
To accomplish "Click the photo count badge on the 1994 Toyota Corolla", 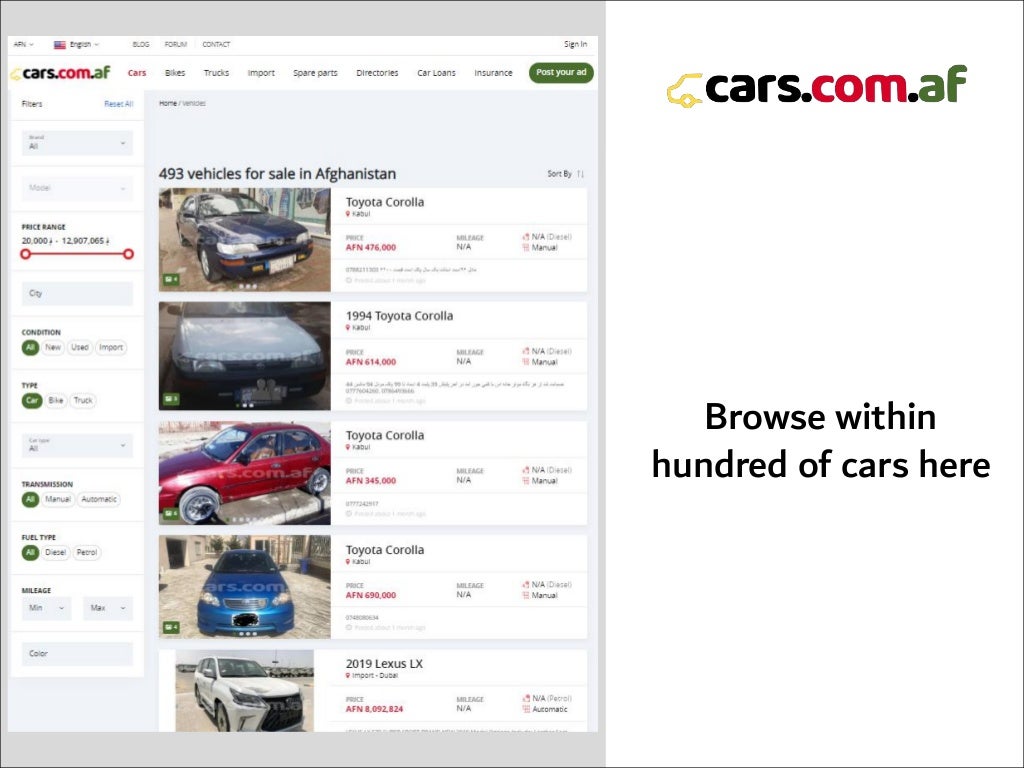I will coord(171,398).
